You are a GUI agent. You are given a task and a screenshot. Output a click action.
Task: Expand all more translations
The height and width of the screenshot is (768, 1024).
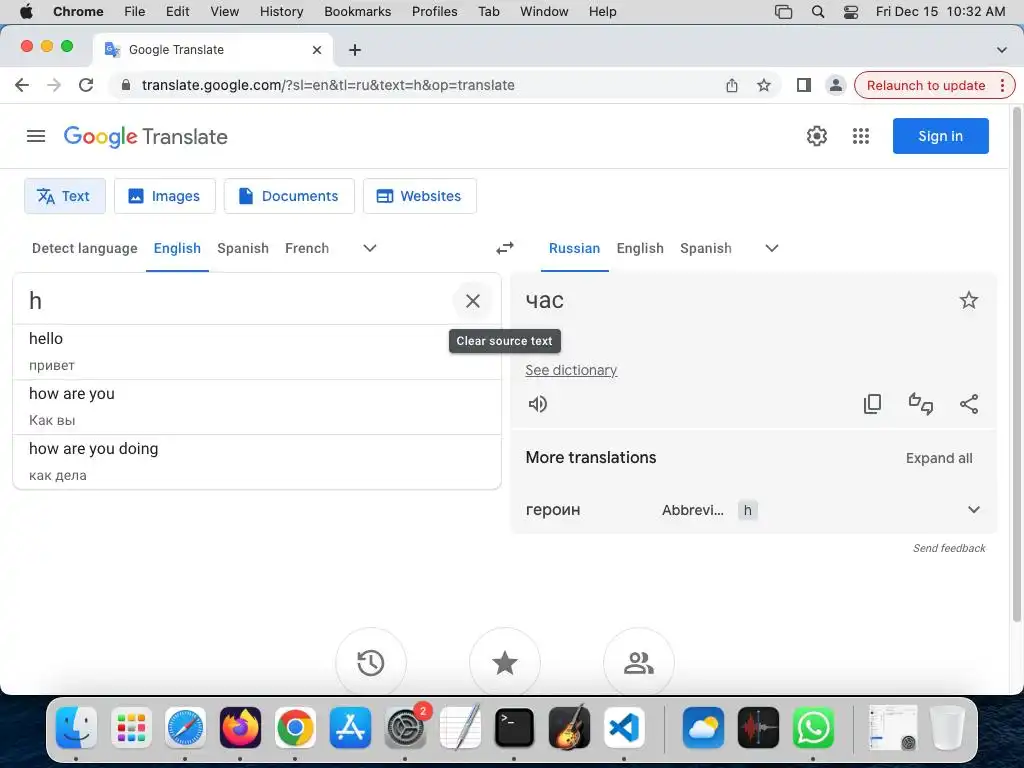(938, 458)
